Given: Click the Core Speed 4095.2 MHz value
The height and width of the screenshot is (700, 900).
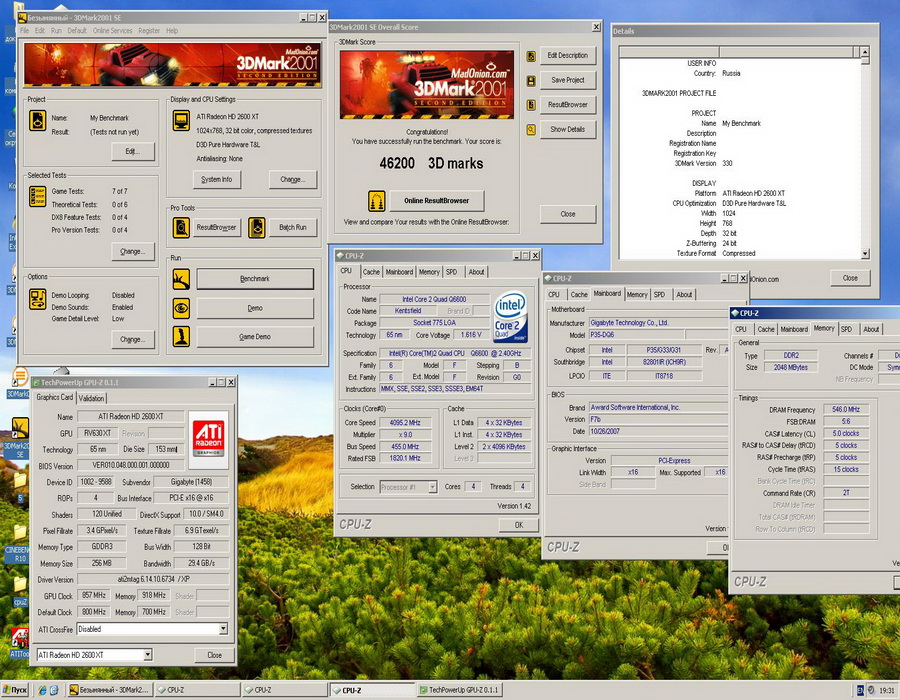Looking at the screenshot, I should (405, 423).
